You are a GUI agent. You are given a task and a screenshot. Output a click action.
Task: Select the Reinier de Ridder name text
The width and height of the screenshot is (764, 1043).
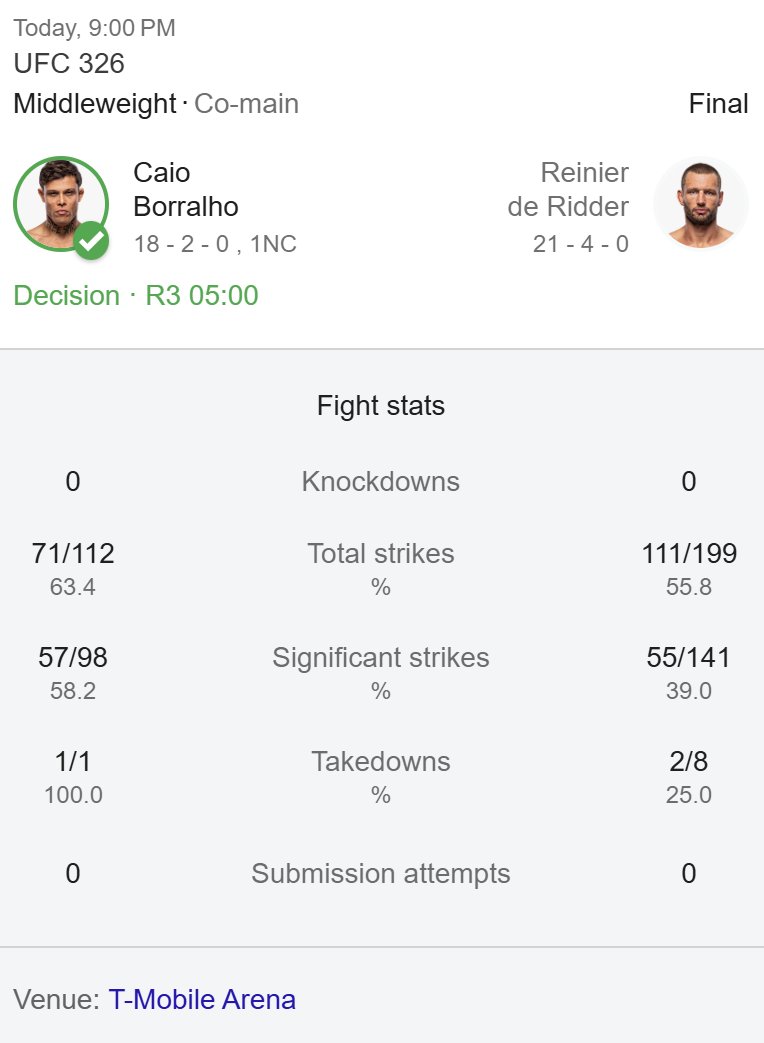(x=568, y=190)
